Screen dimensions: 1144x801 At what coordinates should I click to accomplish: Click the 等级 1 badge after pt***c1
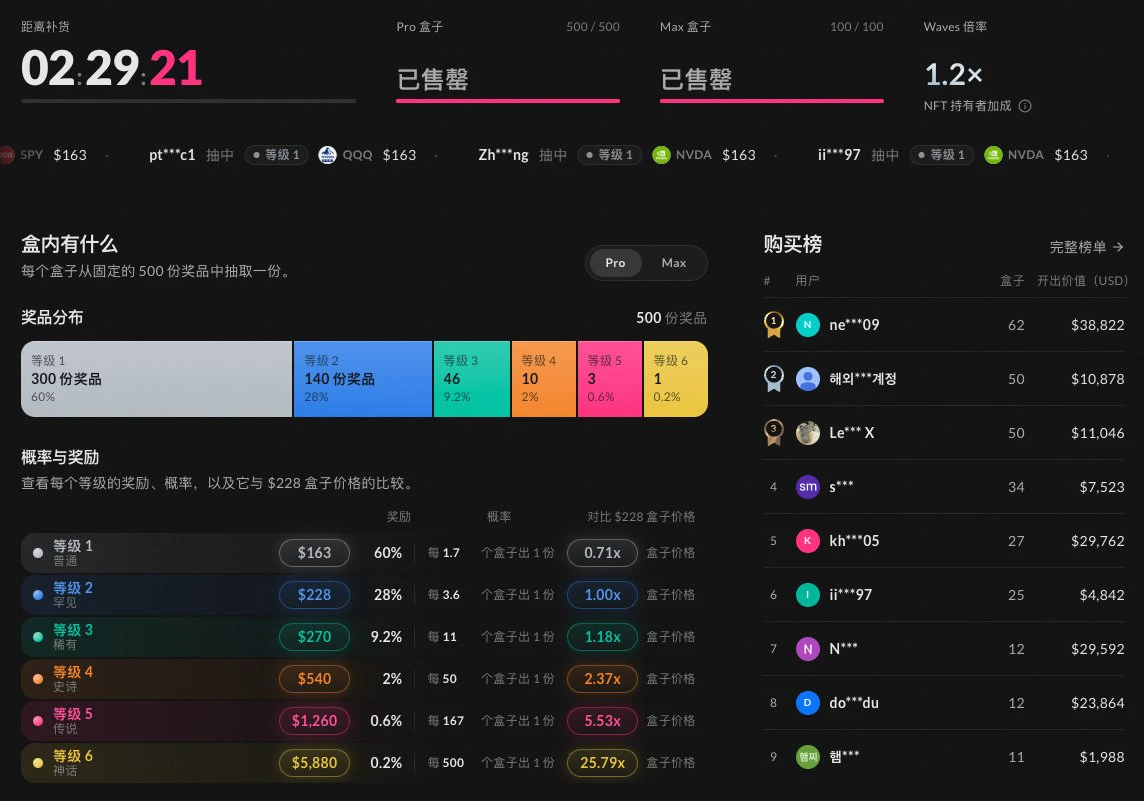coord(276,155)
